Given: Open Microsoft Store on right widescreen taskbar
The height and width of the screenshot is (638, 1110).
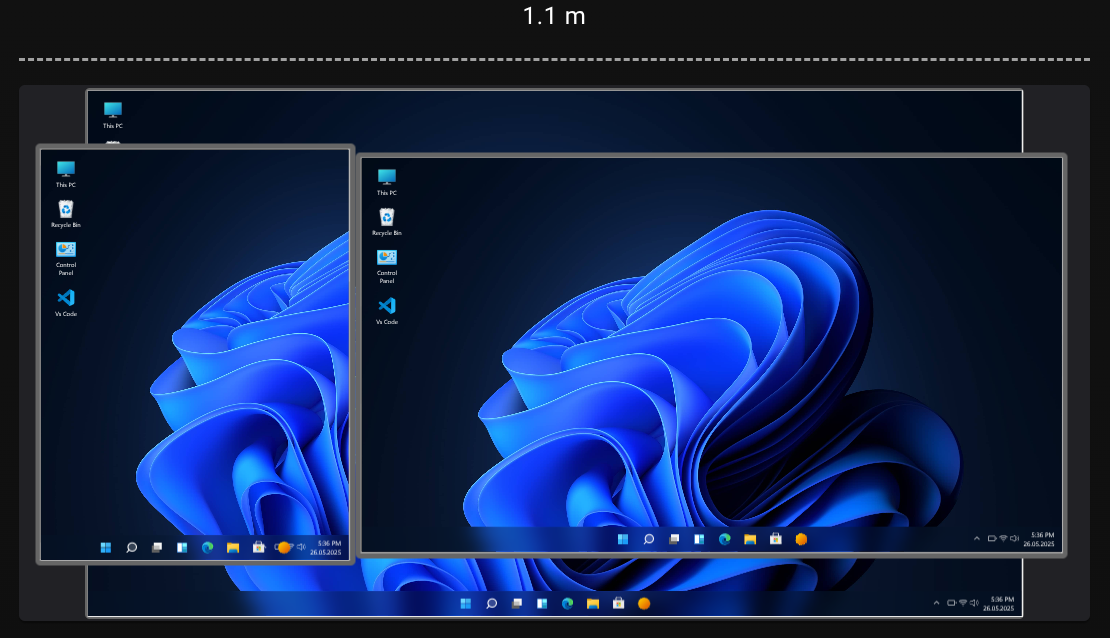Looking at the screenshot, I should pos(776,539).
